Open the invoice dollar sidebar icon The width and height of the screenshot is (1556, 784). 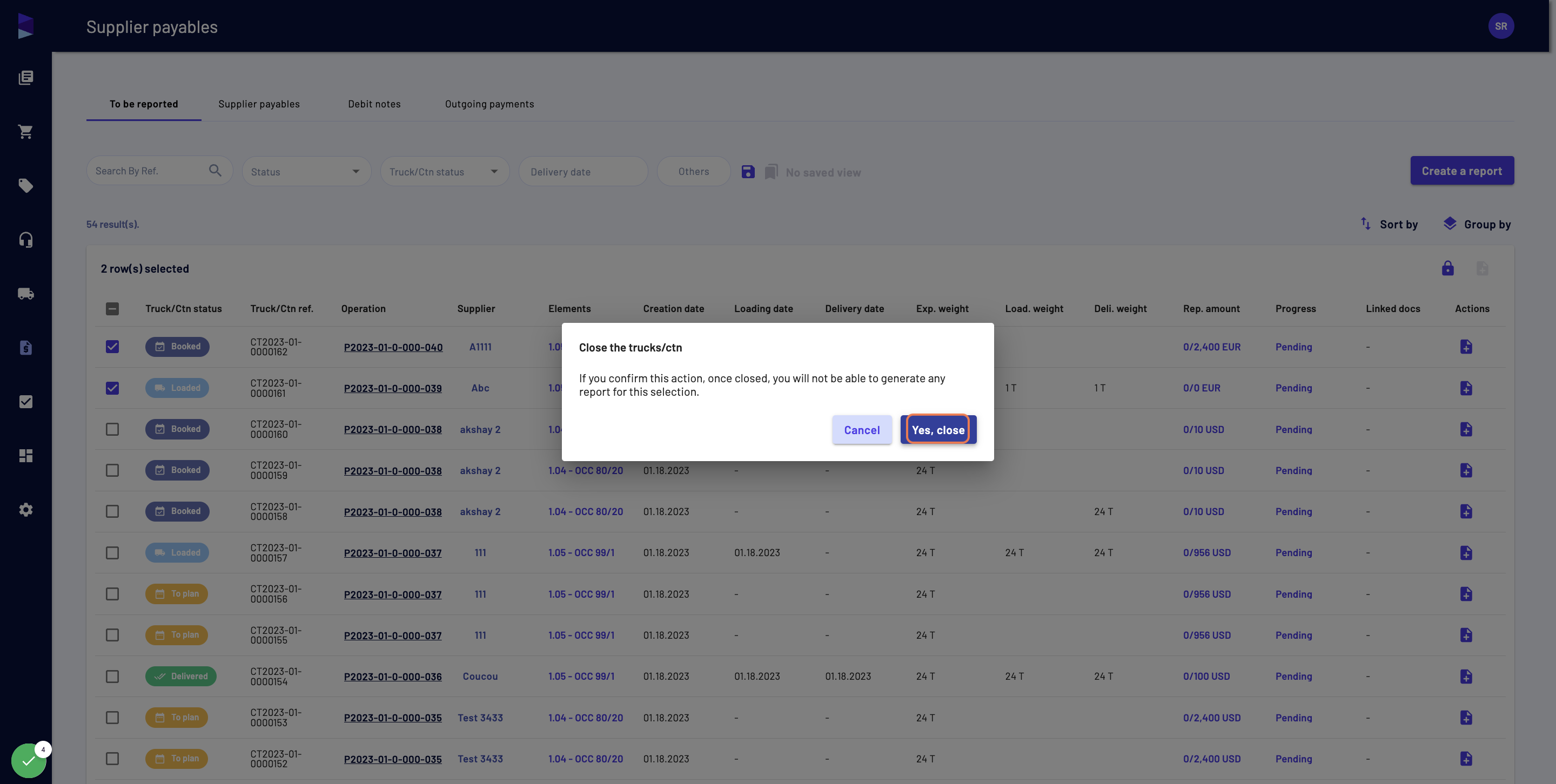(x=25, y=348)
